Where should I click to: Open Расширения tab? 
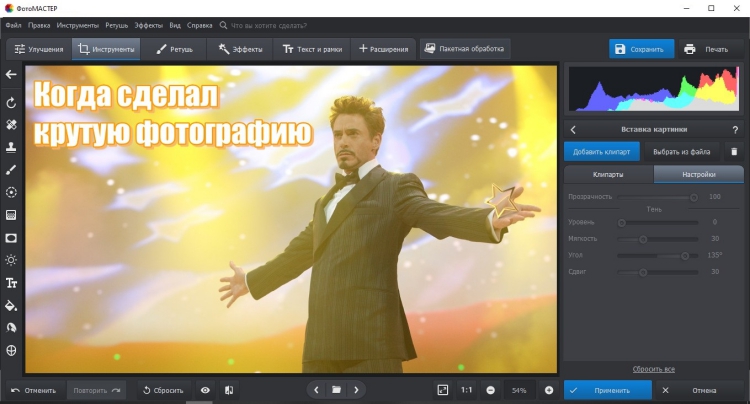click(383, 49)
